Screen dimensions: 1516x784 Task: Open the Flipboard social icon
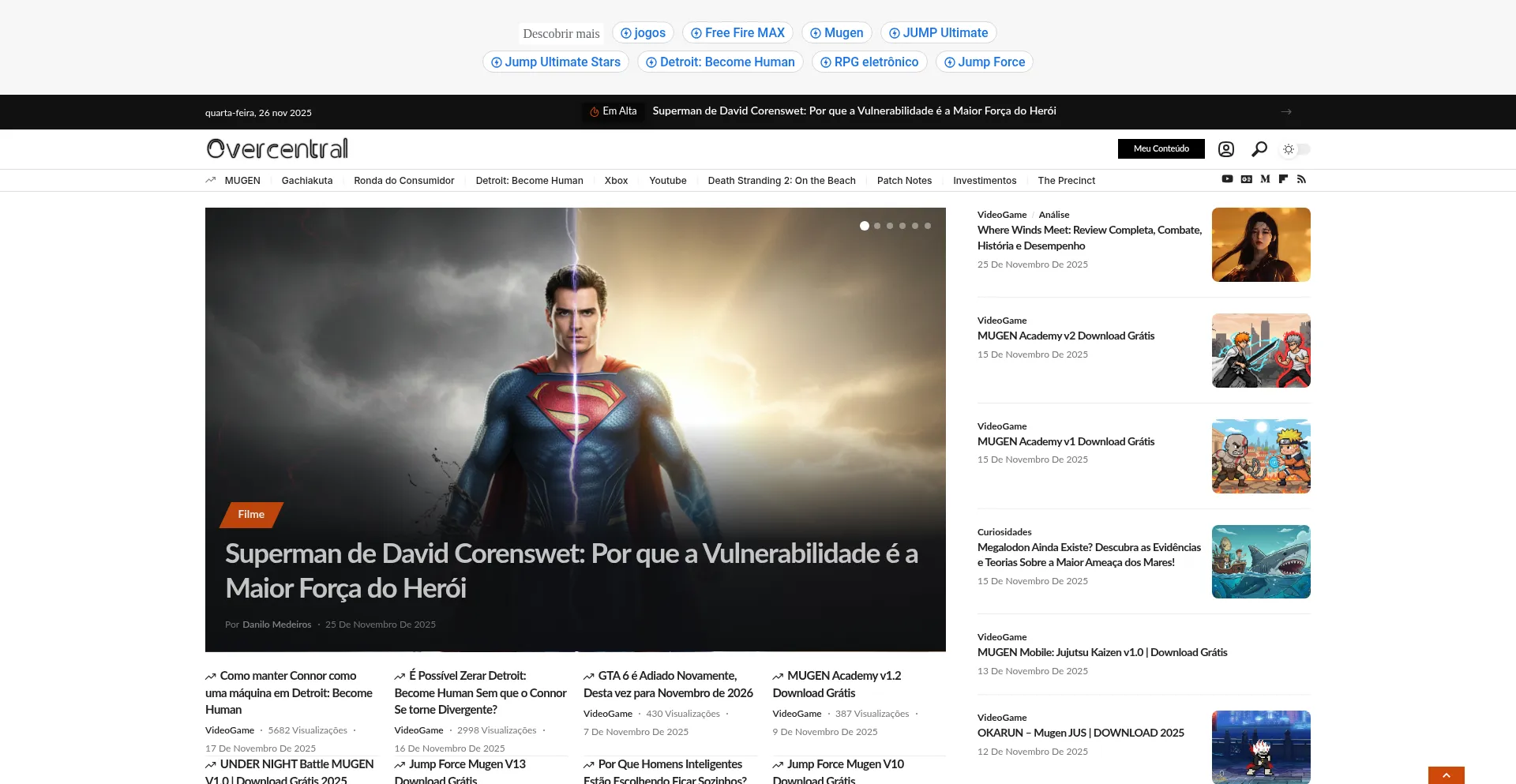click(x=1283, y=179)
